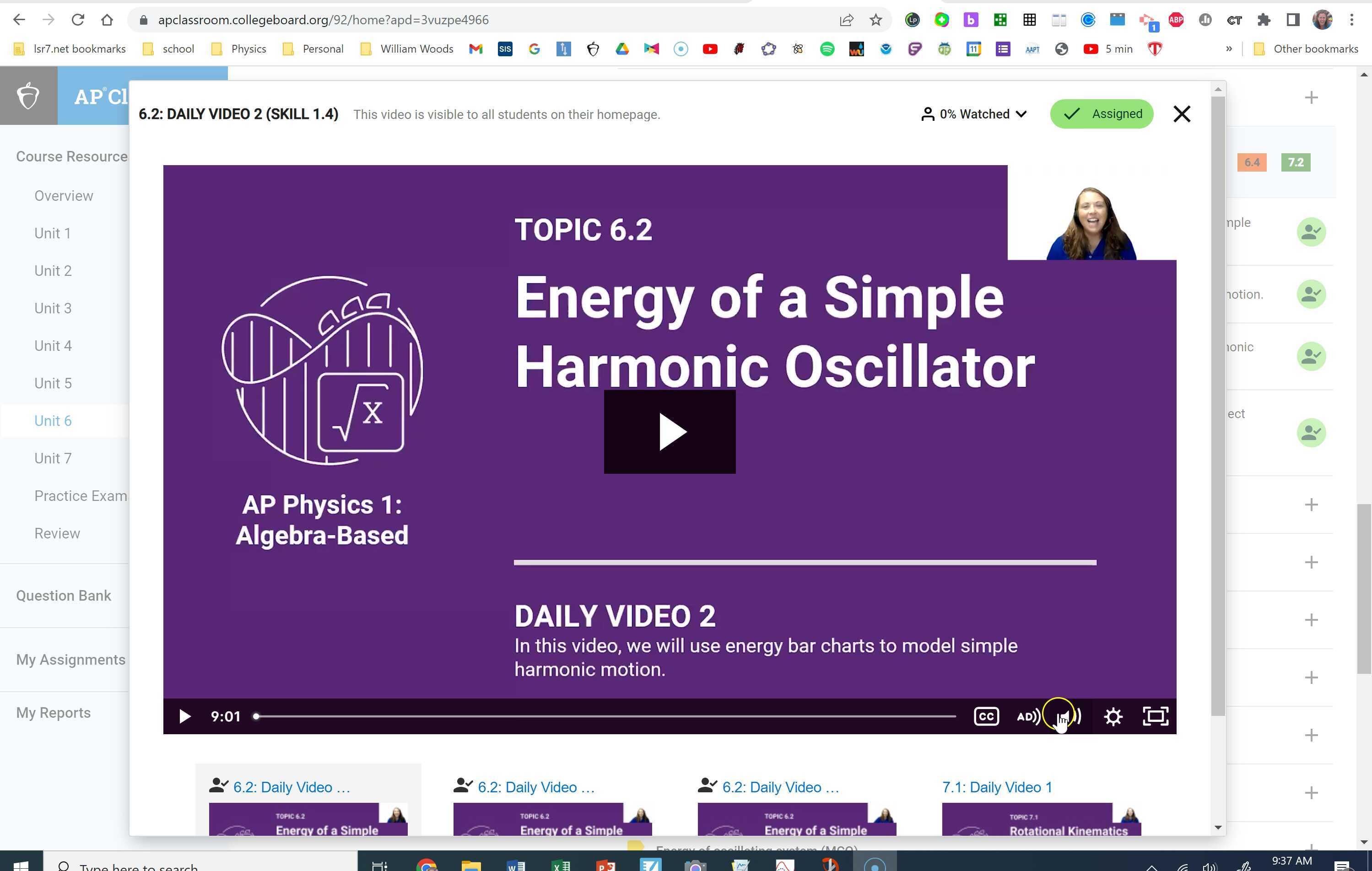Open the 'school' bookmarks folder
The width and height of the screenshot is (1372, 871).
(x=168, y=49)
